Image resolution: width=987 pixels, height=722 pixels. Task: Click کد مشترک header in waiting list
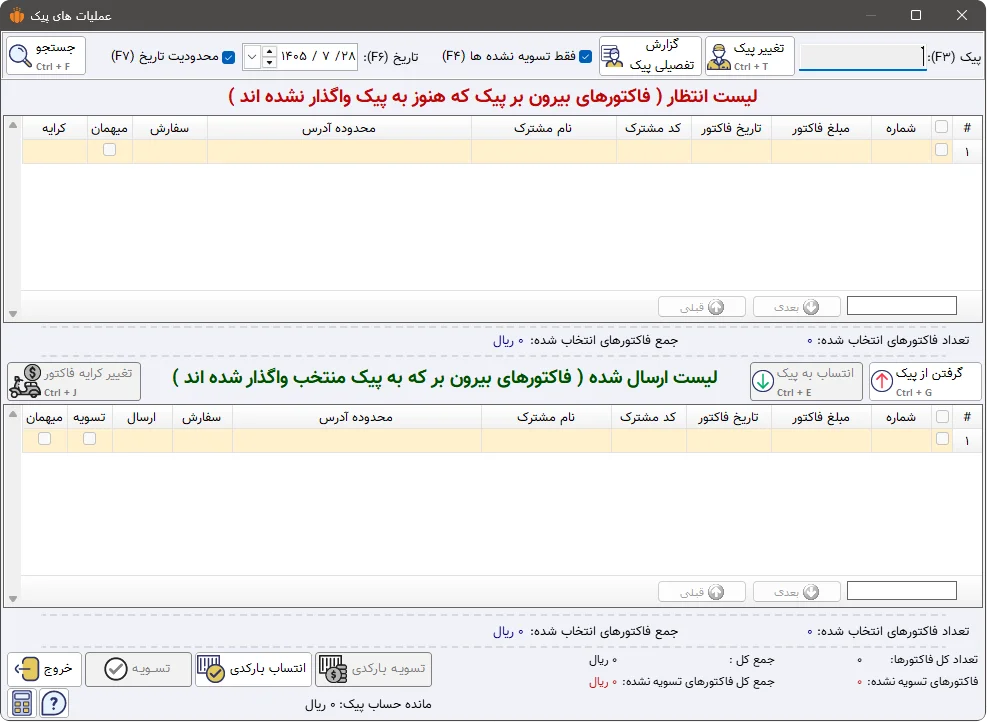tap(653, 128)
